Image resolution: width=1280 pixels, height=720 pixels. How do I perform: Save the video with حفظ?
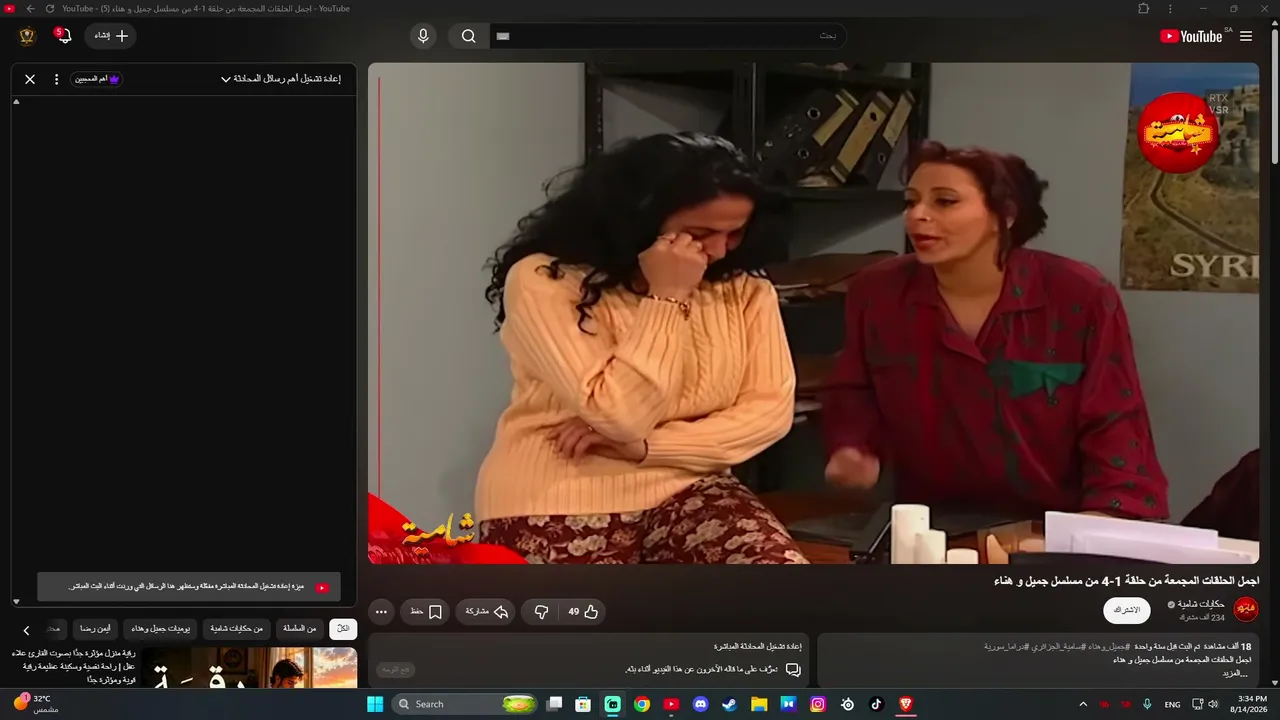pos(426,611)
